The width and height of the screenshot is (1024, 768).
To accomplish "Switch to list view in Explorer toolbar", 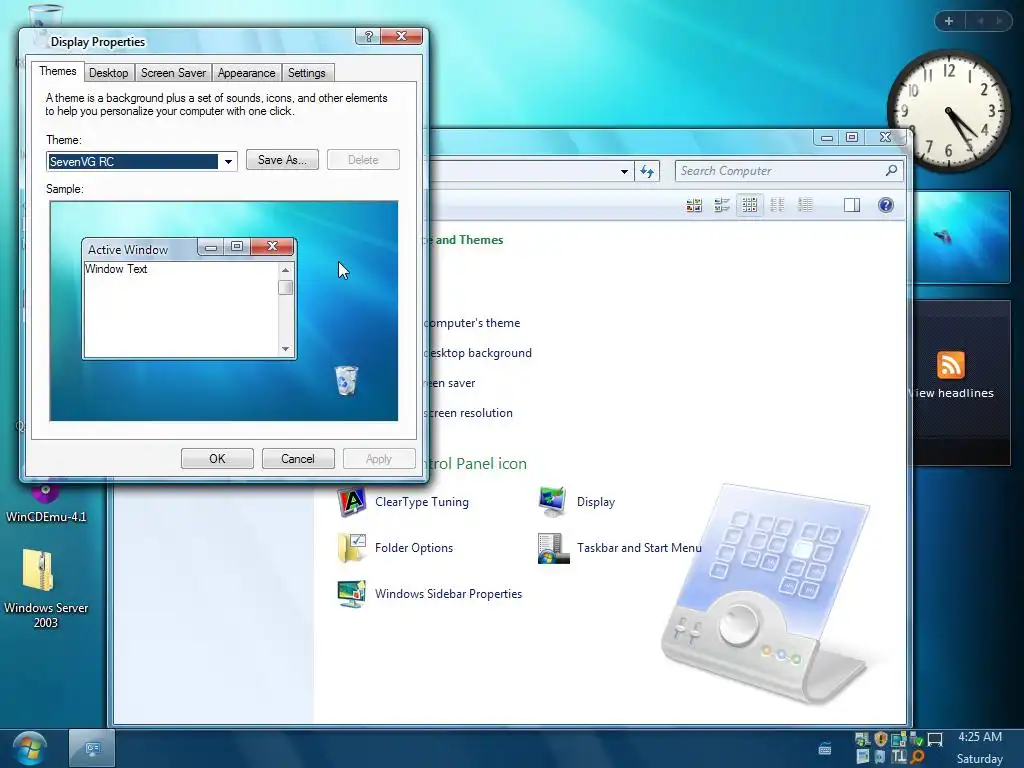I will coord(777,205).
